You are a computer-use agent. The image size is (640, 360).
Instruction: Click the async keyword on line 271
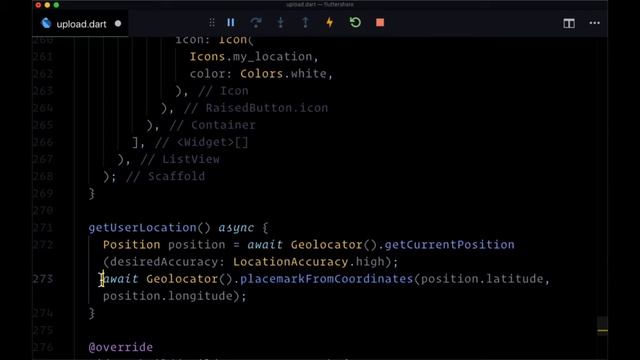236,227
